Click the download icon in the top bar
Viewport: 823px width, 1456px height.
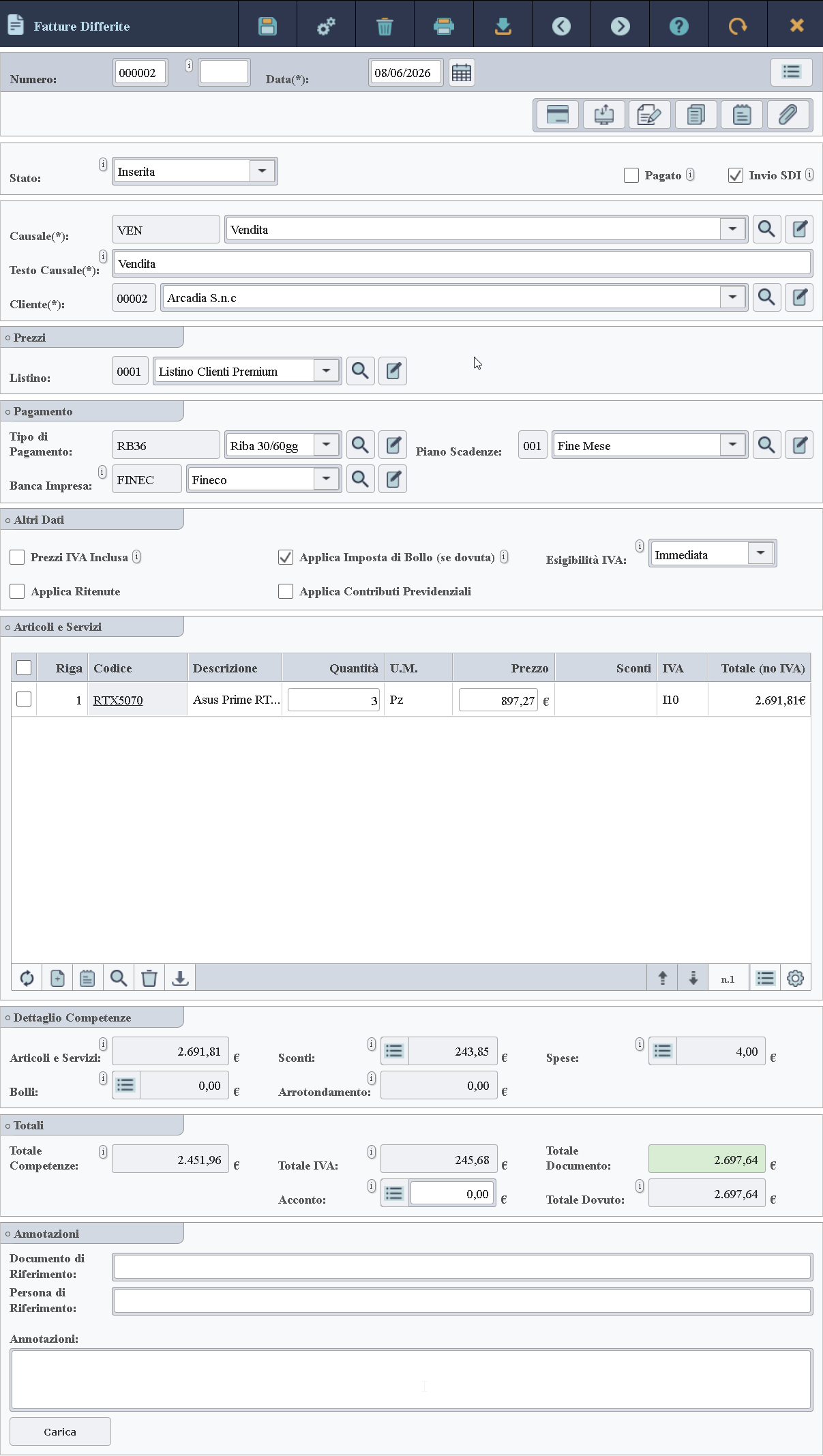point(503,26)
